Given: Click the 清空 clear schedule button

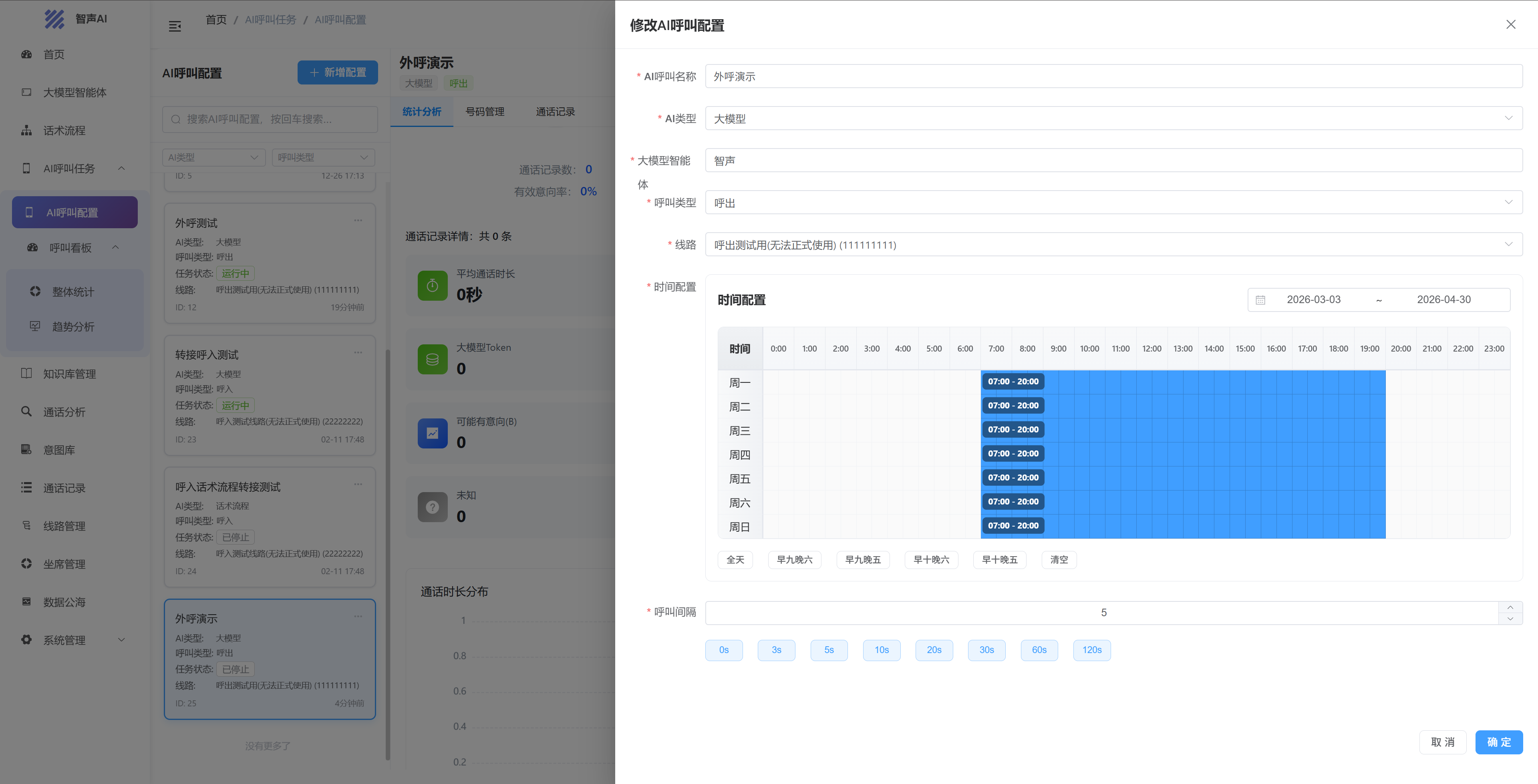Looking at the screenshot, I should [1059, 559].
